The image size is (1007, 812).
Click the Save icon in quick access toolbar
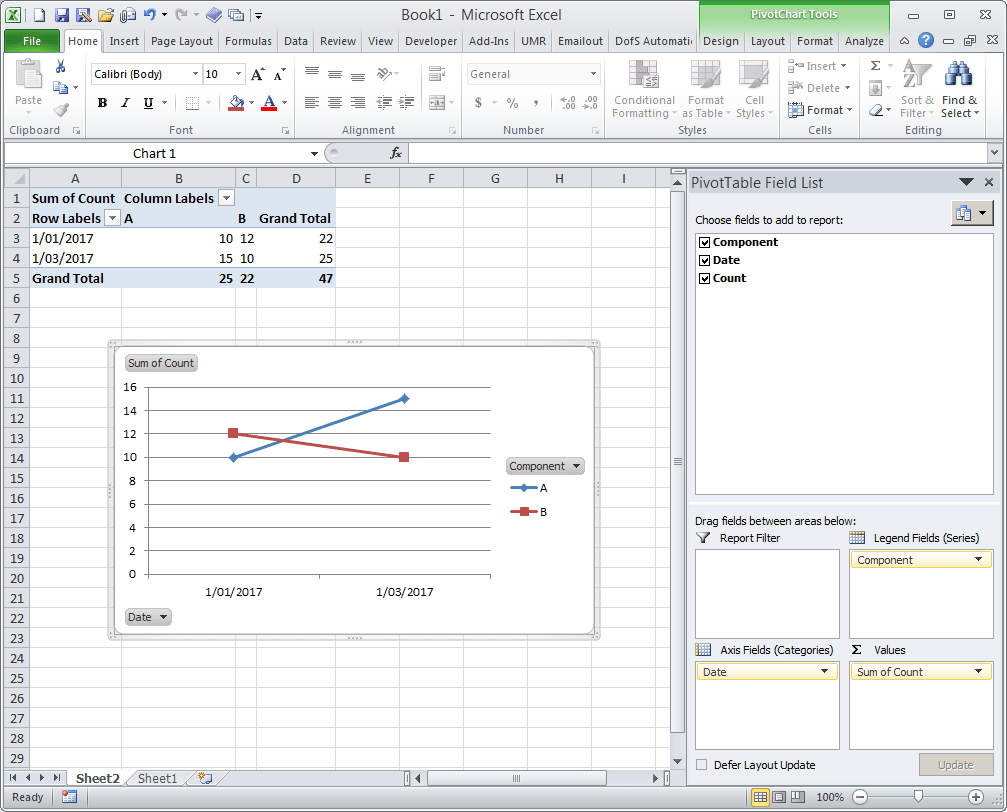click(62, 15)
